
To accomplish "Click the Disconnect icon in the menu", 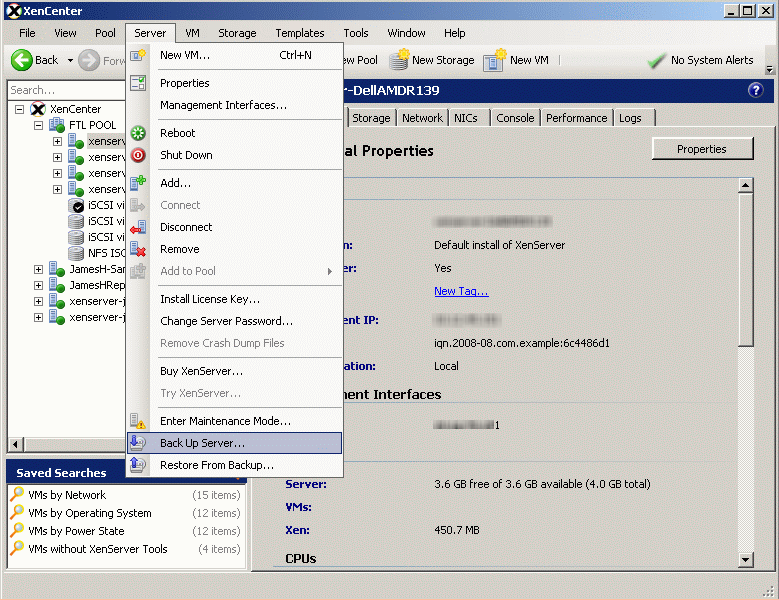I will click(x=138, y=227).
